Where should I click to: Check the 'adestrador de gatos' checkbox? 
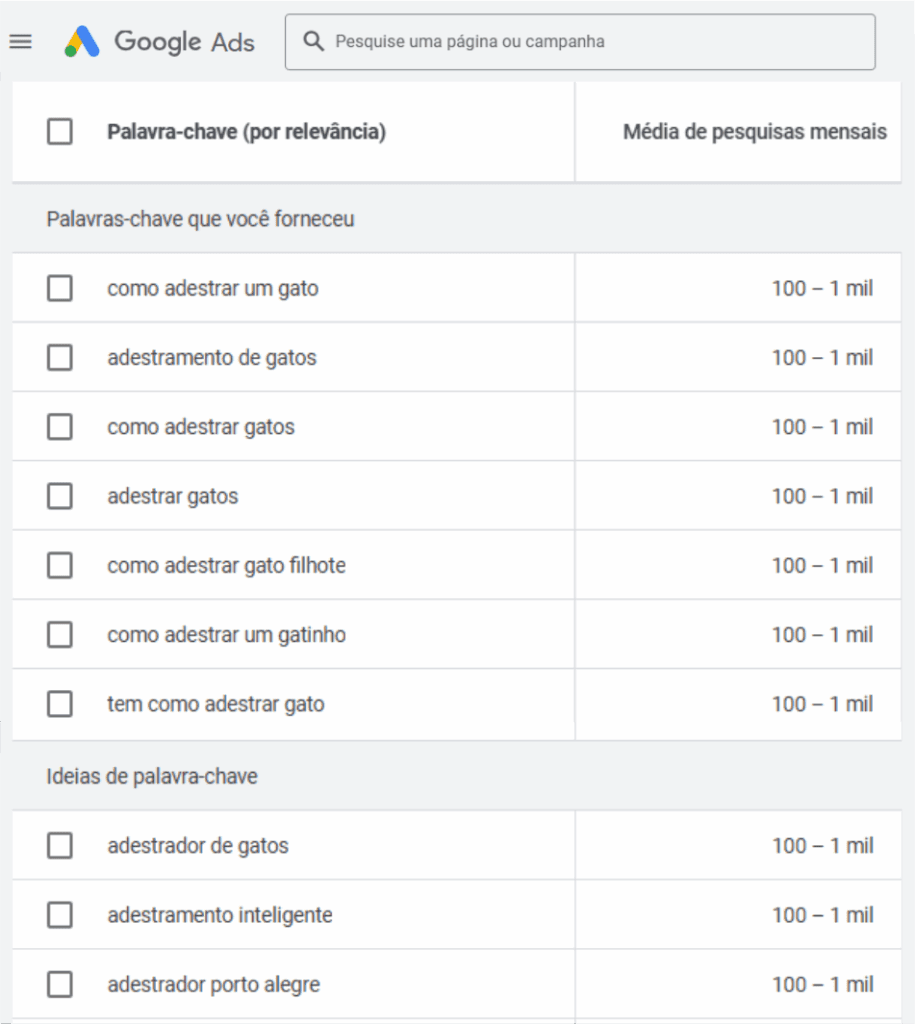click(x=60, y=846)
